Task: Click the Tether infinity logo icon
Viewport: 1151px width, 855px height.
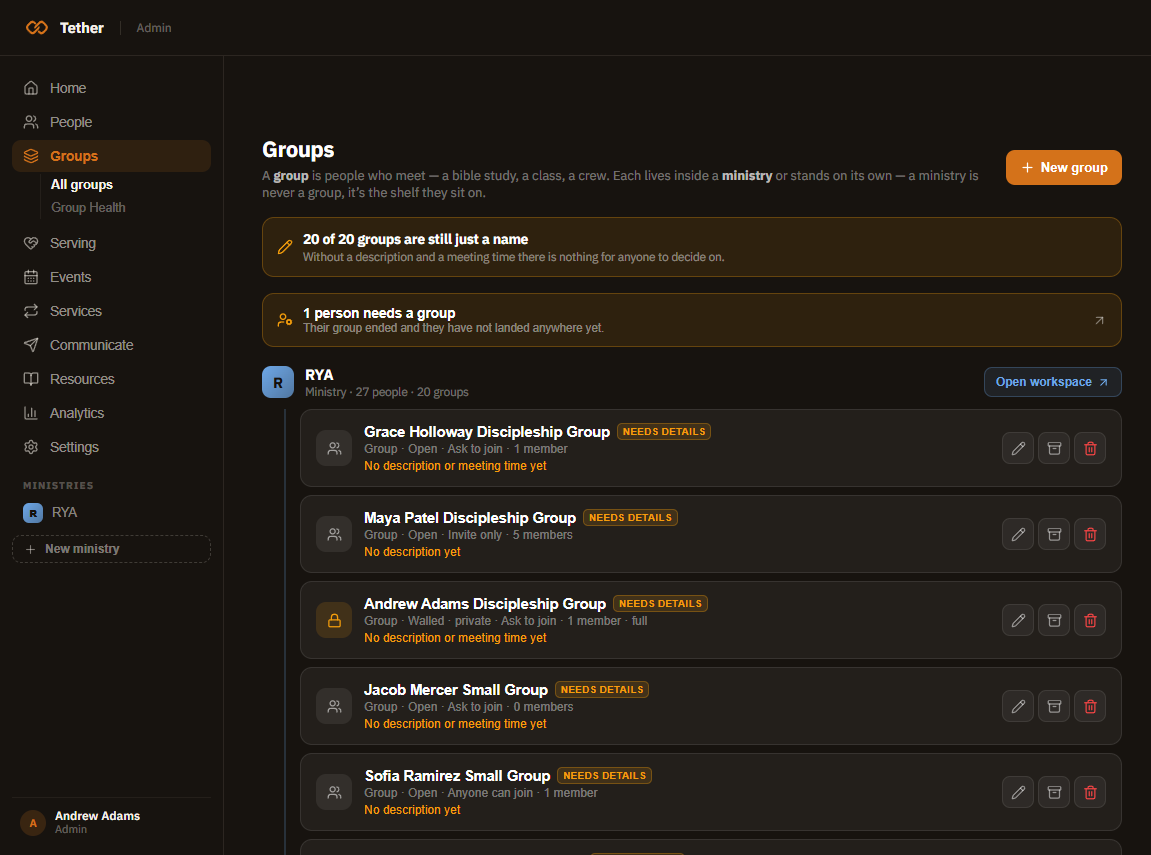Action: point(37,28)
